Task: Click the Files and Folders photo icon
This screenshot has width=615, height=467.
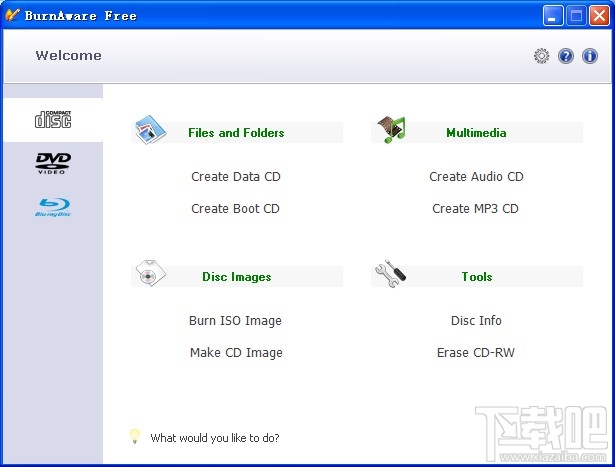Action: (150, 130)
